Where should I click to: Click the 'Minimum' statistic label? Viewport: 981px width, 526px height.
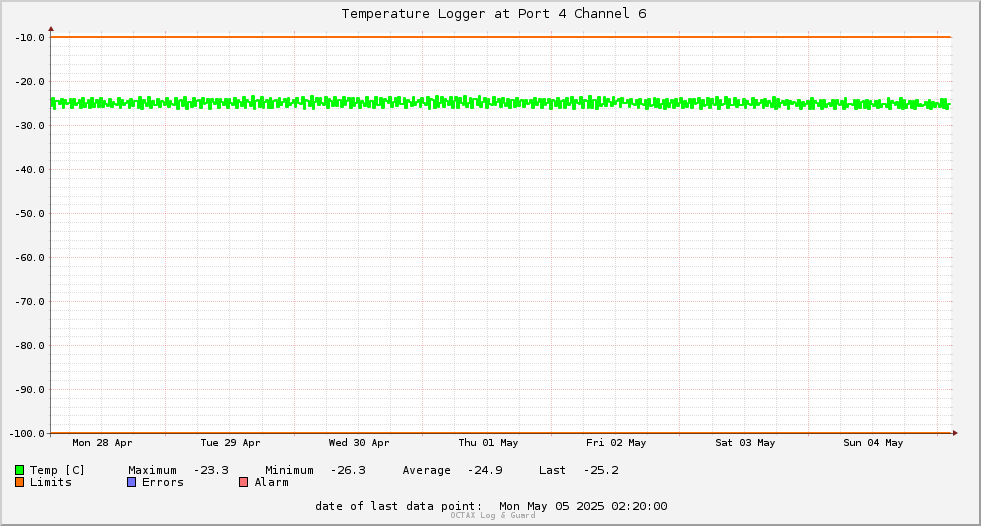click(290, 470)
